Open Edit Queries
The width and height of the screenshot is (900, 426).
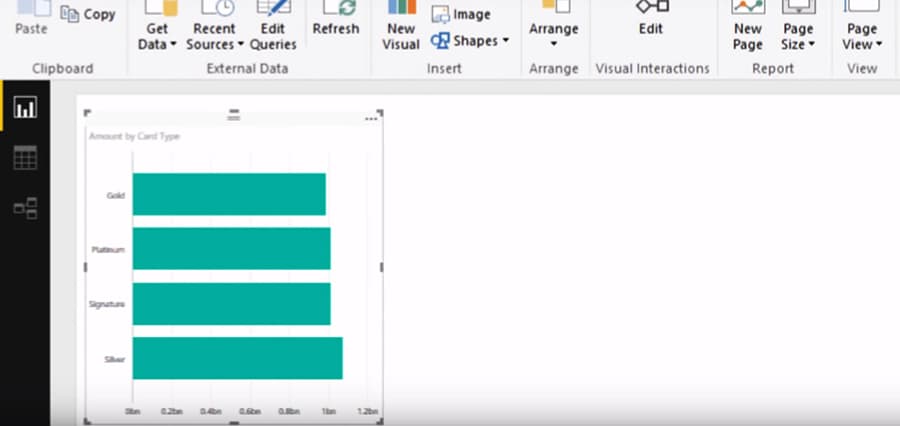(x=273, y=26)
